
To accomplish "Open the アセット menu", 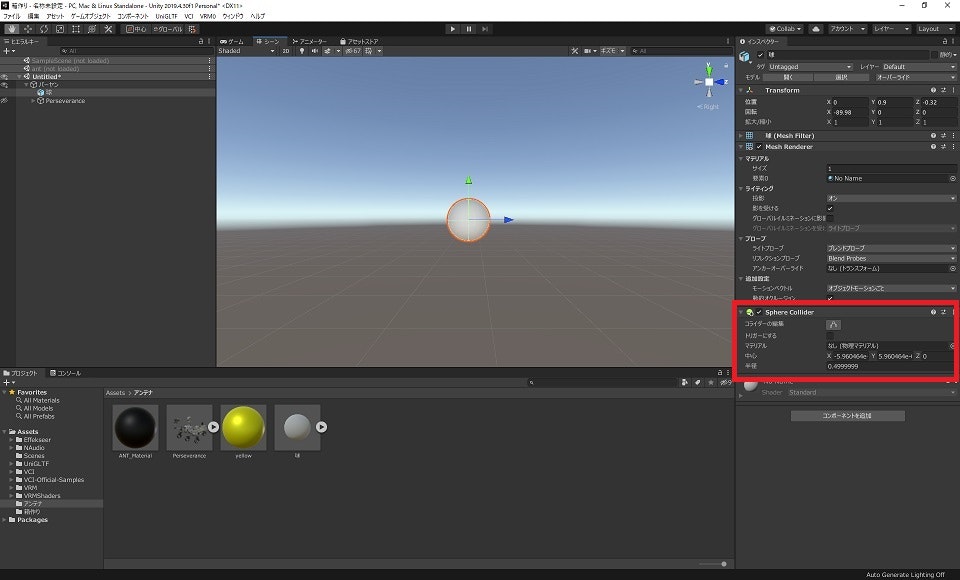I will click(x=55, y=17).
